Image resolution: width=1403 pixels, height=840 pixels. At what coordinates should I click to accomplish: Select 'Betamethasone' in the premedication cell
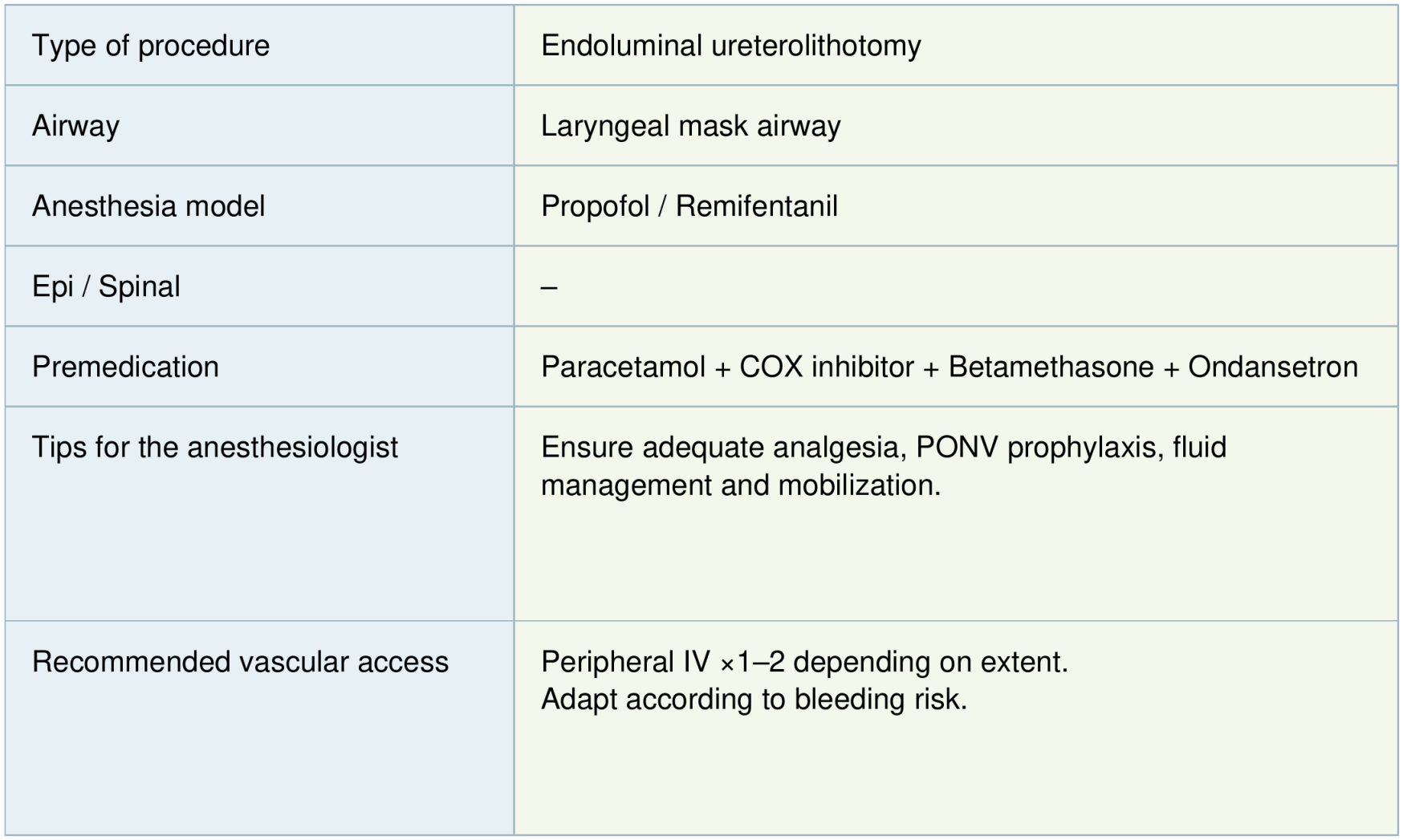coord(1051,367)
